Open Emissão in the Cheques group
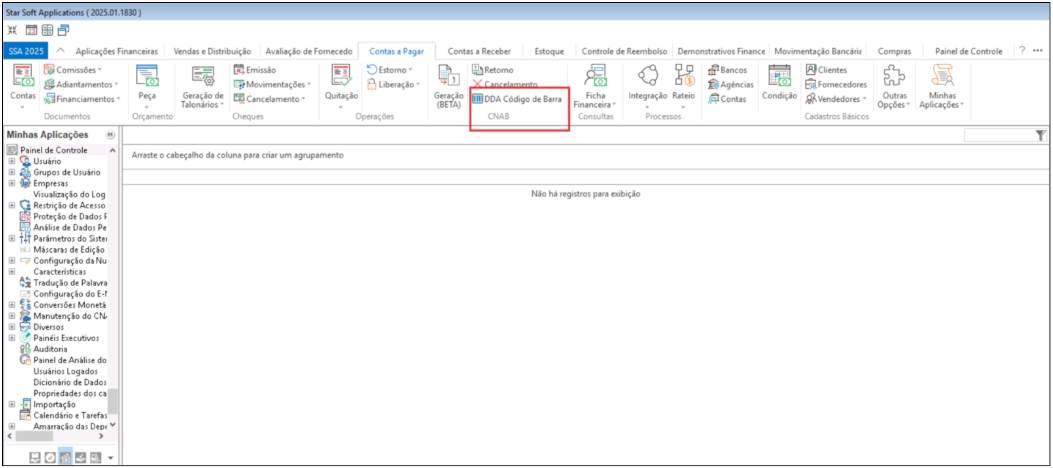Image resolution: width=1053 pixels, height=468 pixels. click(260, 70)
